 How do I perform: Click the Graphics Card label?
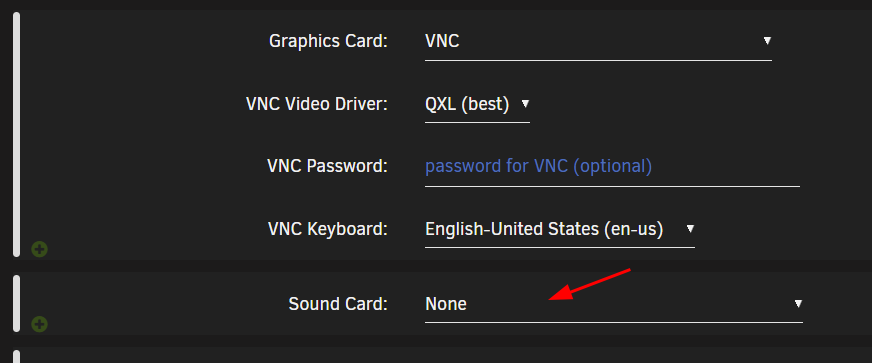328,41
